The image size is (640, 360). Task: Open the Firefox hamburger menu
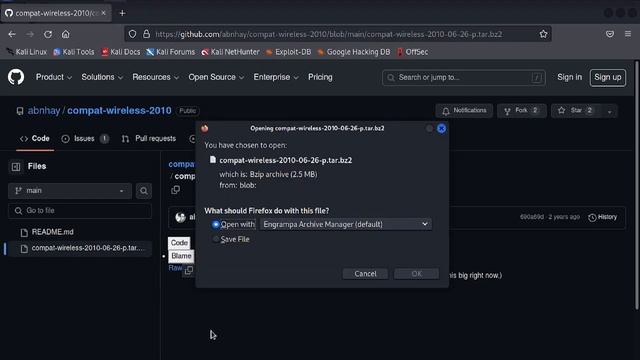(628, 34)
